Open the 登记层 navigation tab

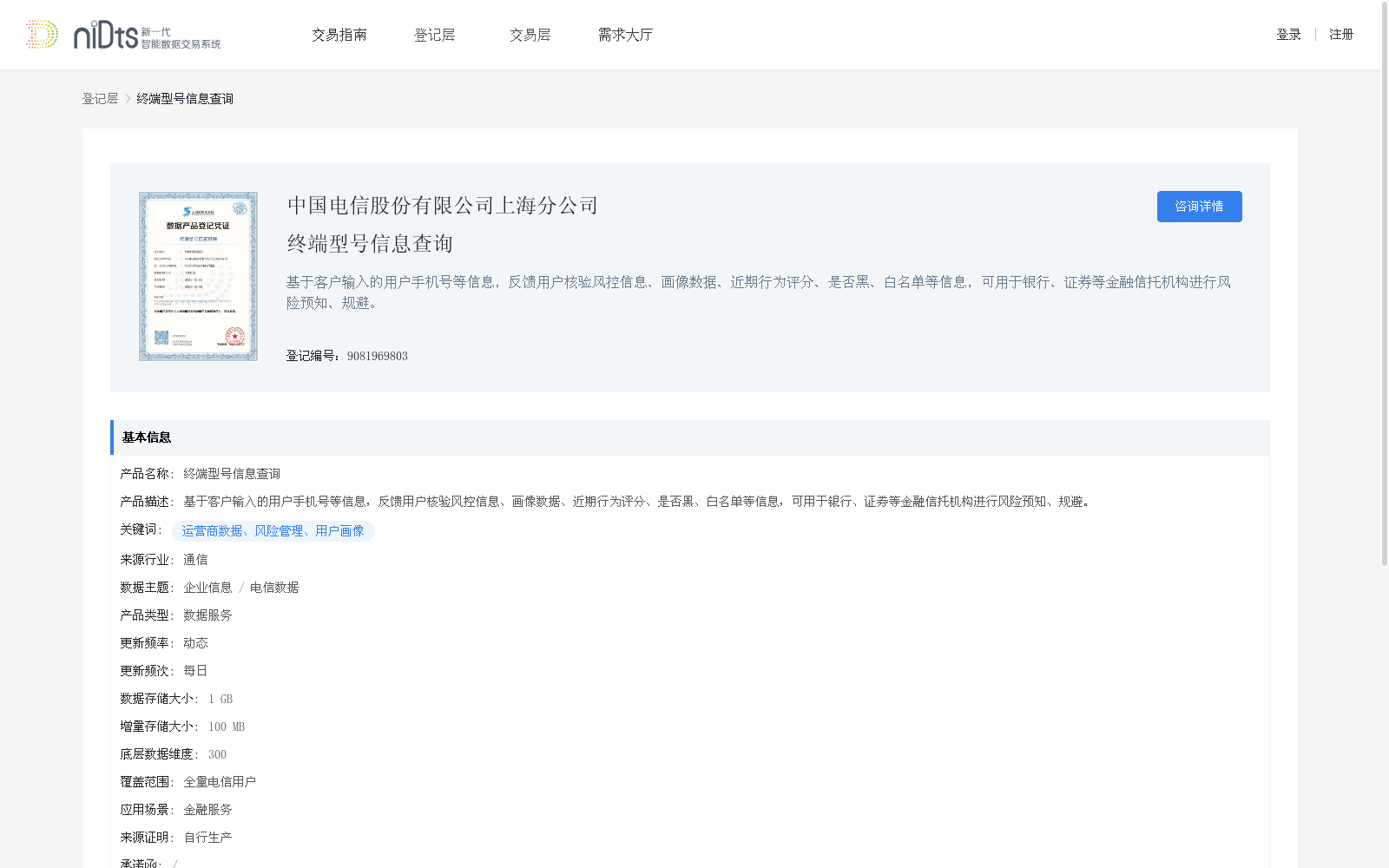pos(435,35)
